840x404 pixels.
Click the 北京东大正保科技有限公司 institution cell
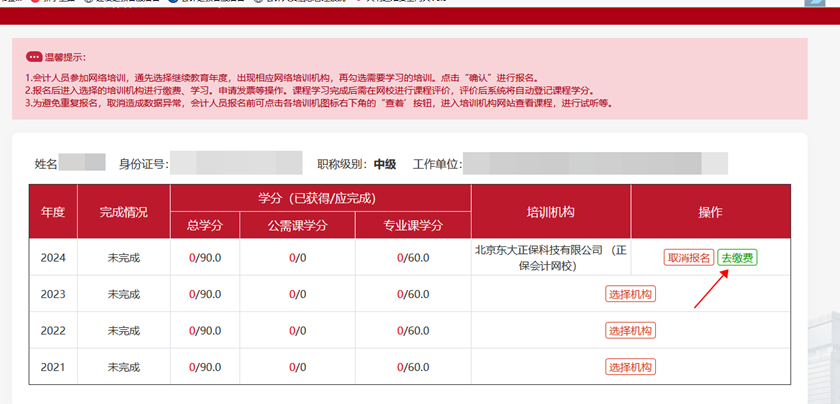pyautogui.click(x=550, y=257)
